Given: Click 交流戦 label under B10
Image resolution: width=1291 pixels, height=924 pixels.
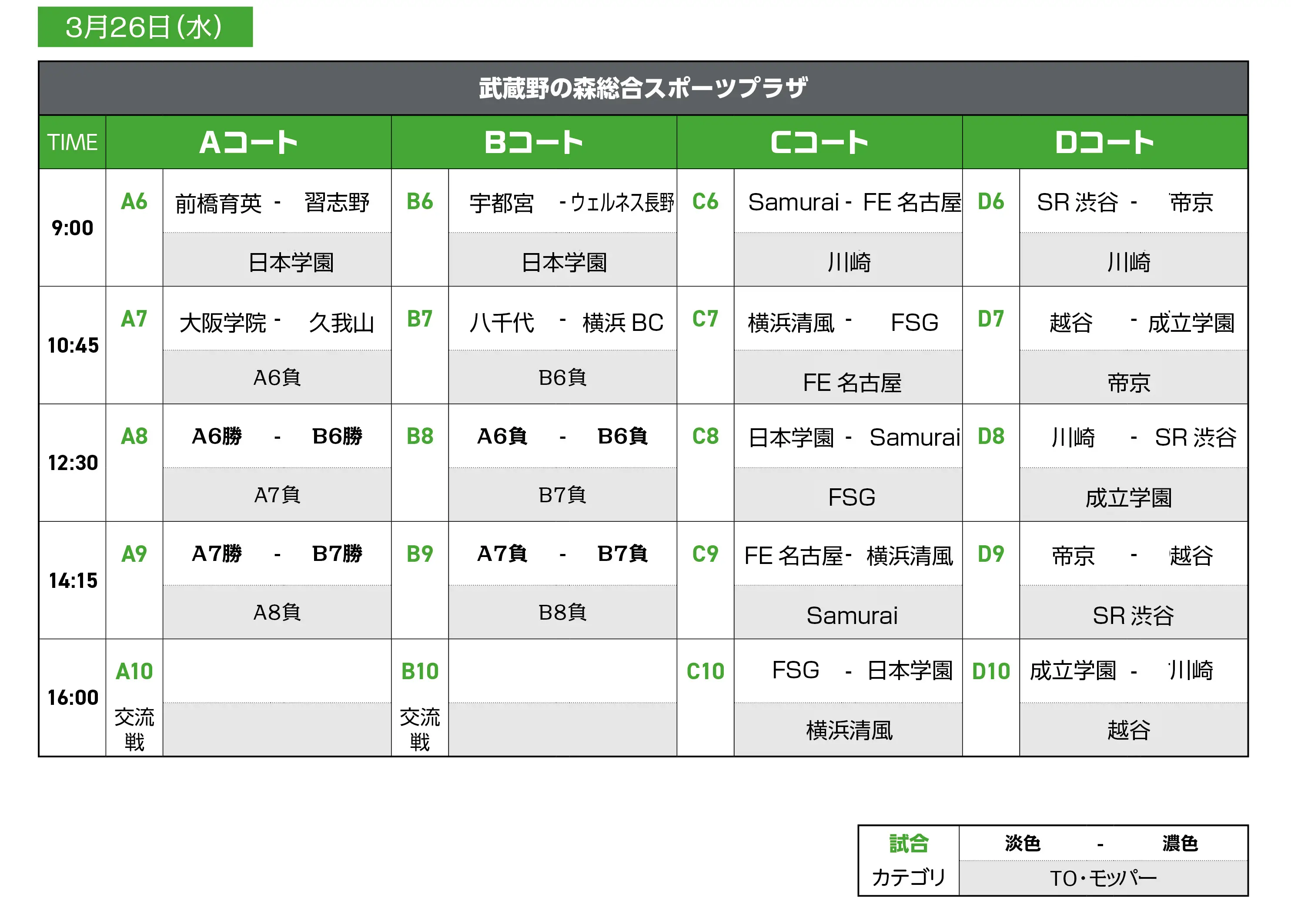Looking at the screenshot, I should [420, 729].
